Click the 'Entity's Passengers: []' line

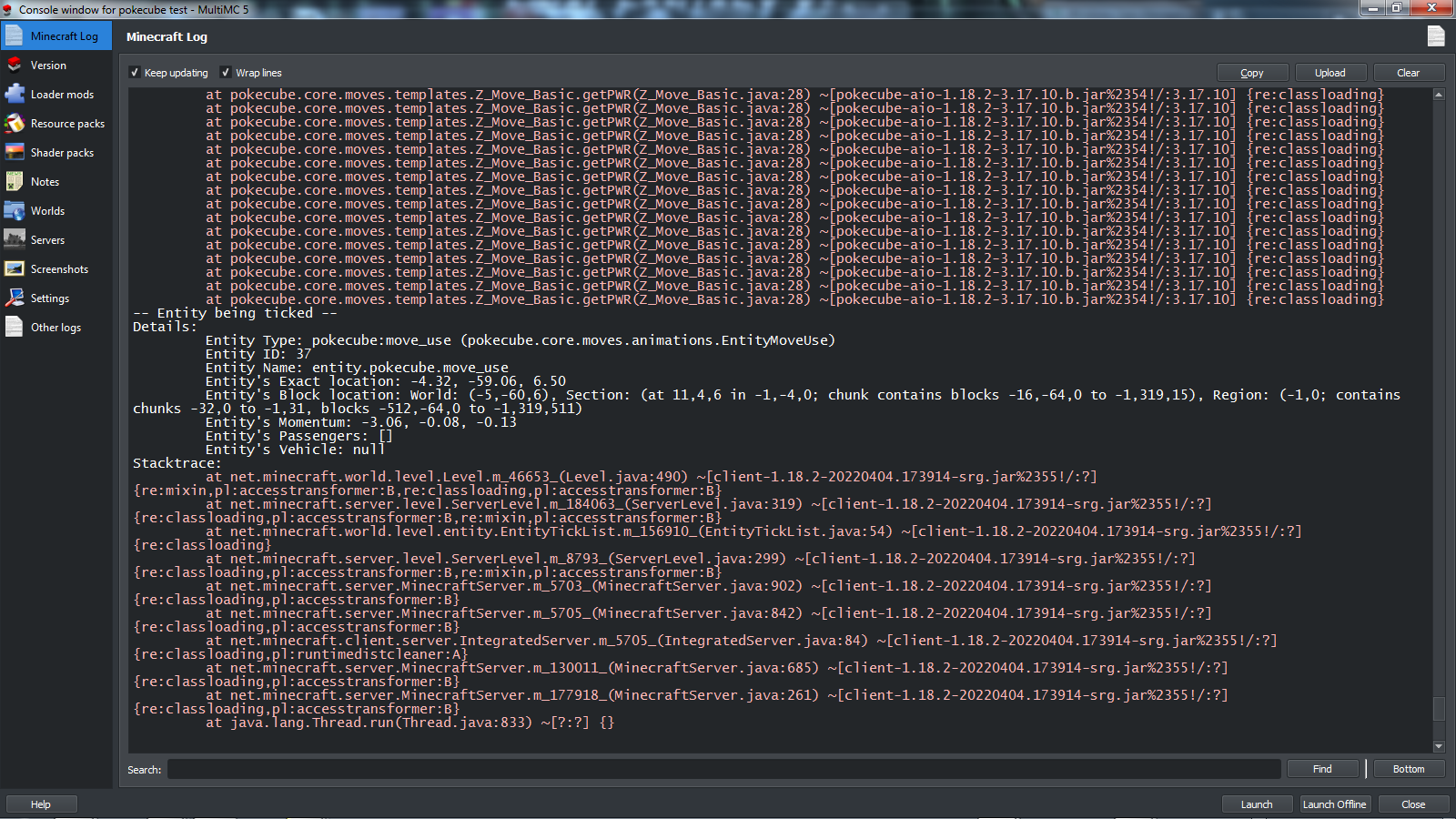click(x=299, y=436)
